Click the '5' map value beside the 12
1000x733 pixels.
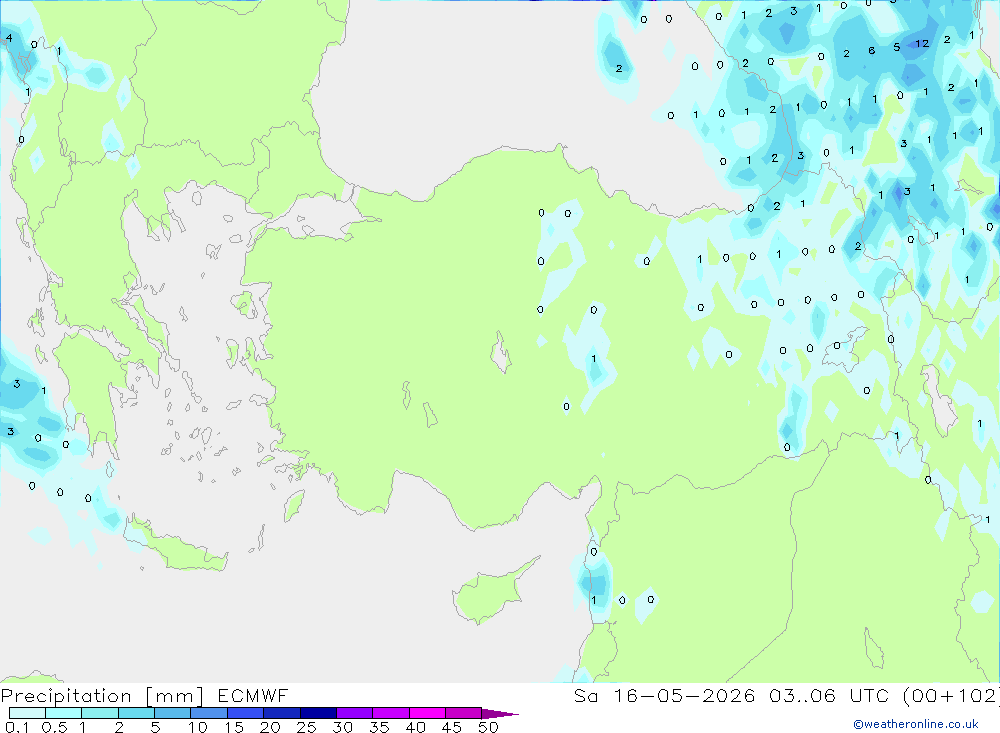pos(897,47)
